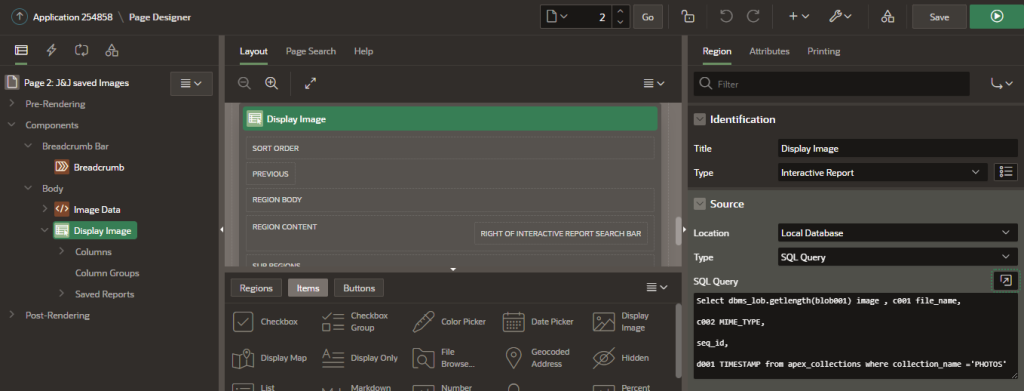1024x391 pixels.
Task: Click the PREVIOUS slot in layout
Action: click(x=270, y=174)
